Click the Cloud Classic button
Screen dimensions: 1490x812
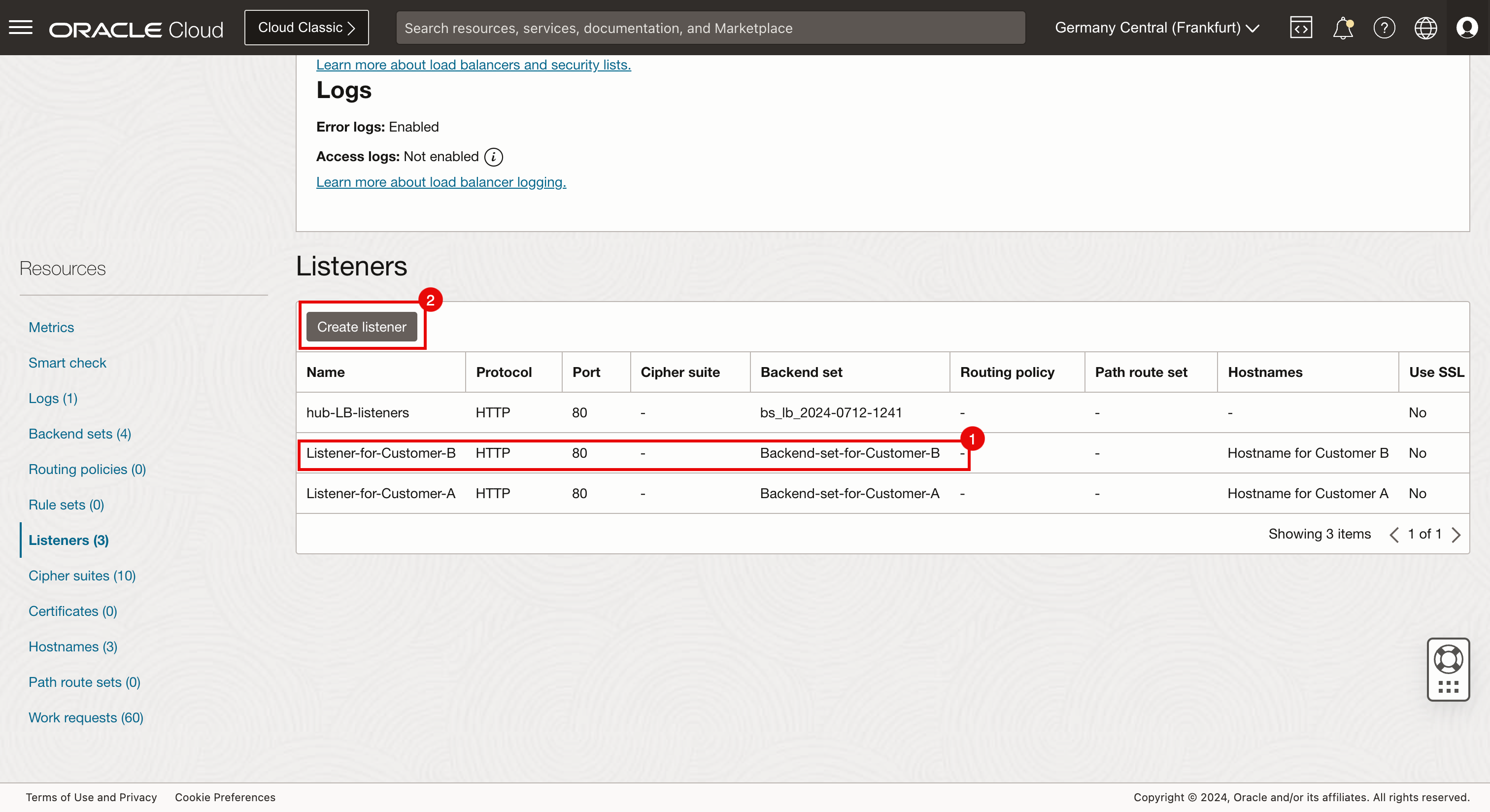coord(306,28)
